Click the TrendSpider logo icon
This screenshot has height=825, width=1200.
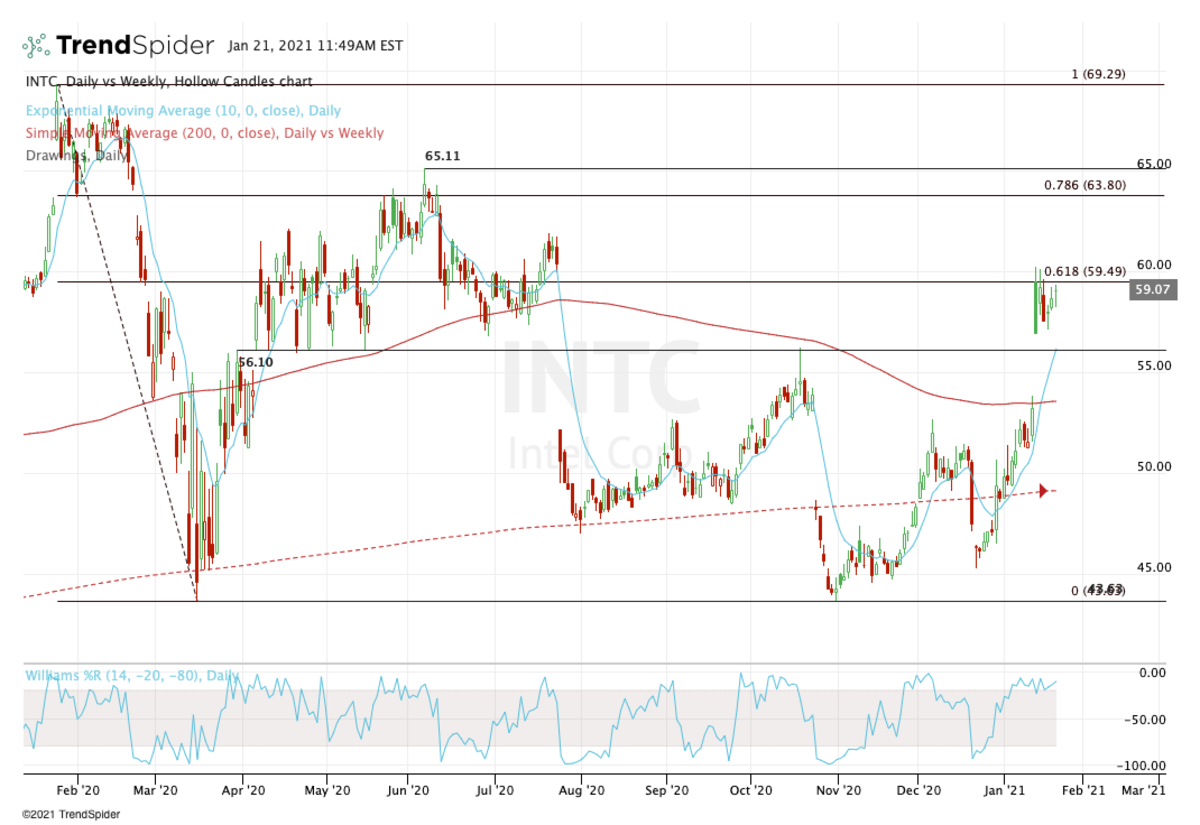click(x=36, y=46)
